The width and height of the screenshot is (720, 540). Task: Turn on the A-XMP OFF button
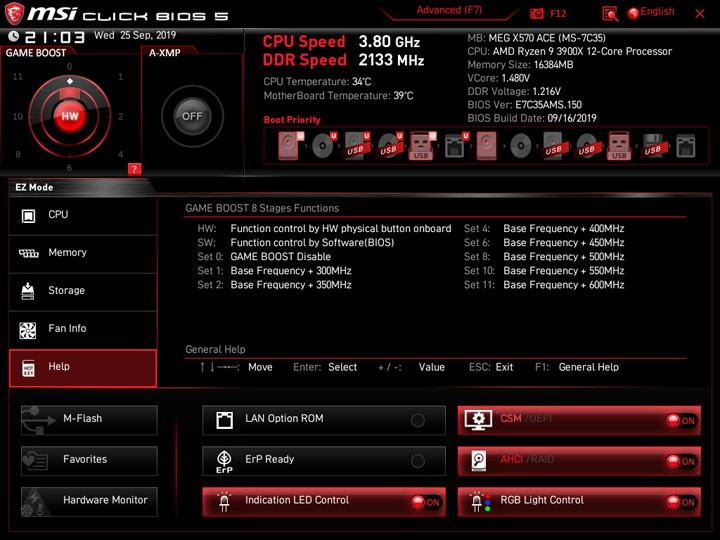tap(192, 116)
